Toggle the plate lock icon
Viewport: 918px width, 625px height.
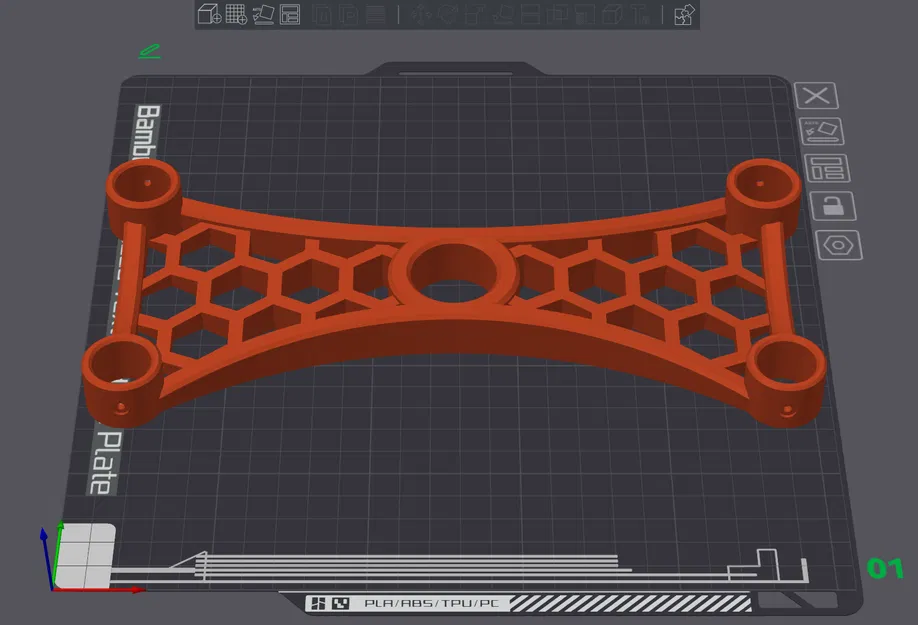point(833,206)
